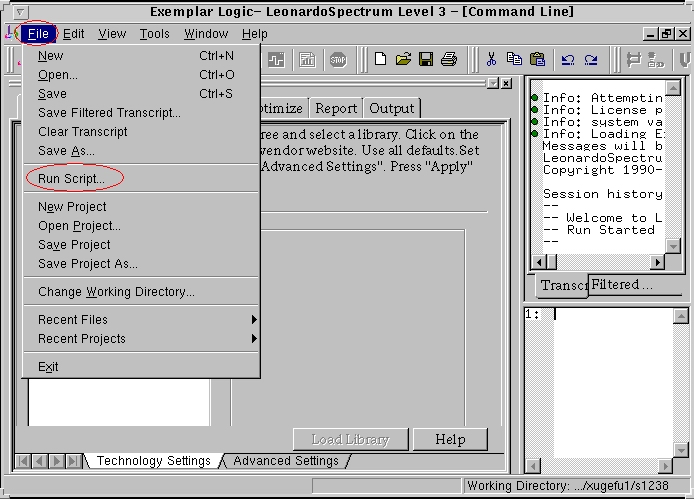Click the Help button
This screenshot has width=694, height=499.
pyautogui.click(x=450, y=439)
